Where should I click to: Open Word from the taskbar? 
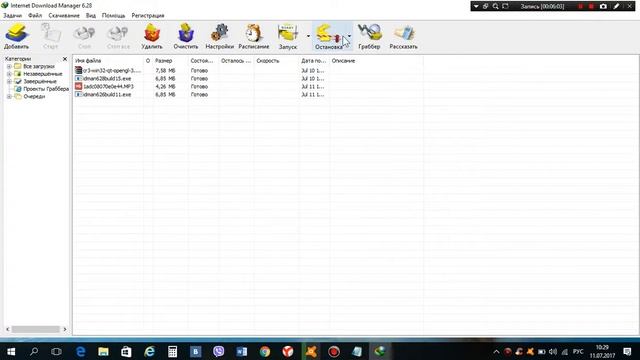(x=242, y=351)
